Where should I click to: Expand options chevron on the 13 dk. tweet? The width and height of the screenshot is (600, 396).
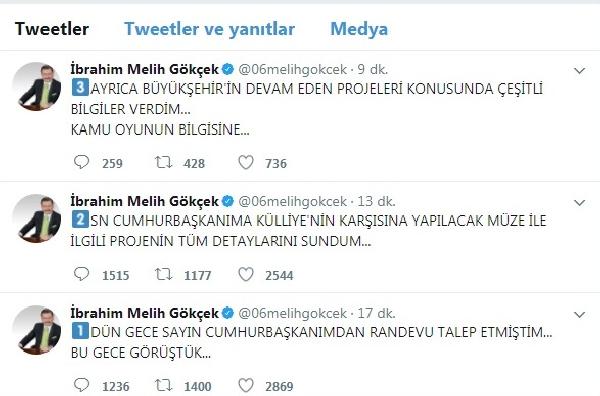579,202
